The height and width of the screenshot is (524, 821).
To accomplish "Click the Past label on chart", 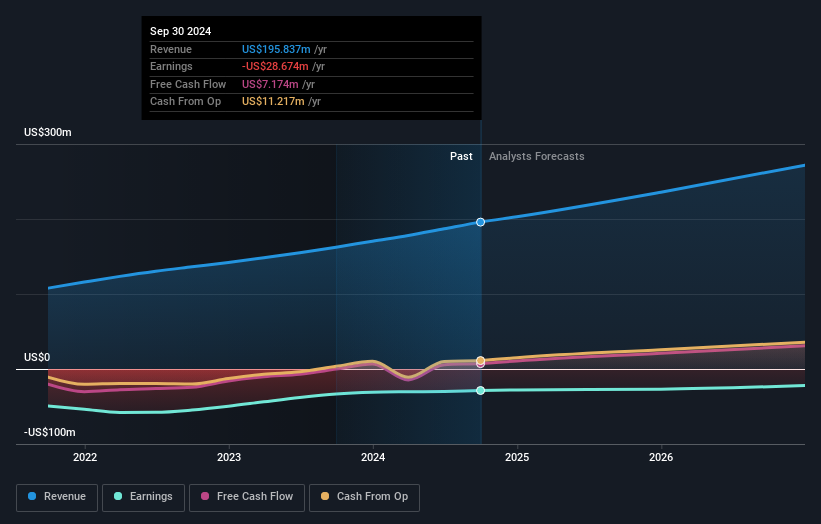I will pos(461,157).
